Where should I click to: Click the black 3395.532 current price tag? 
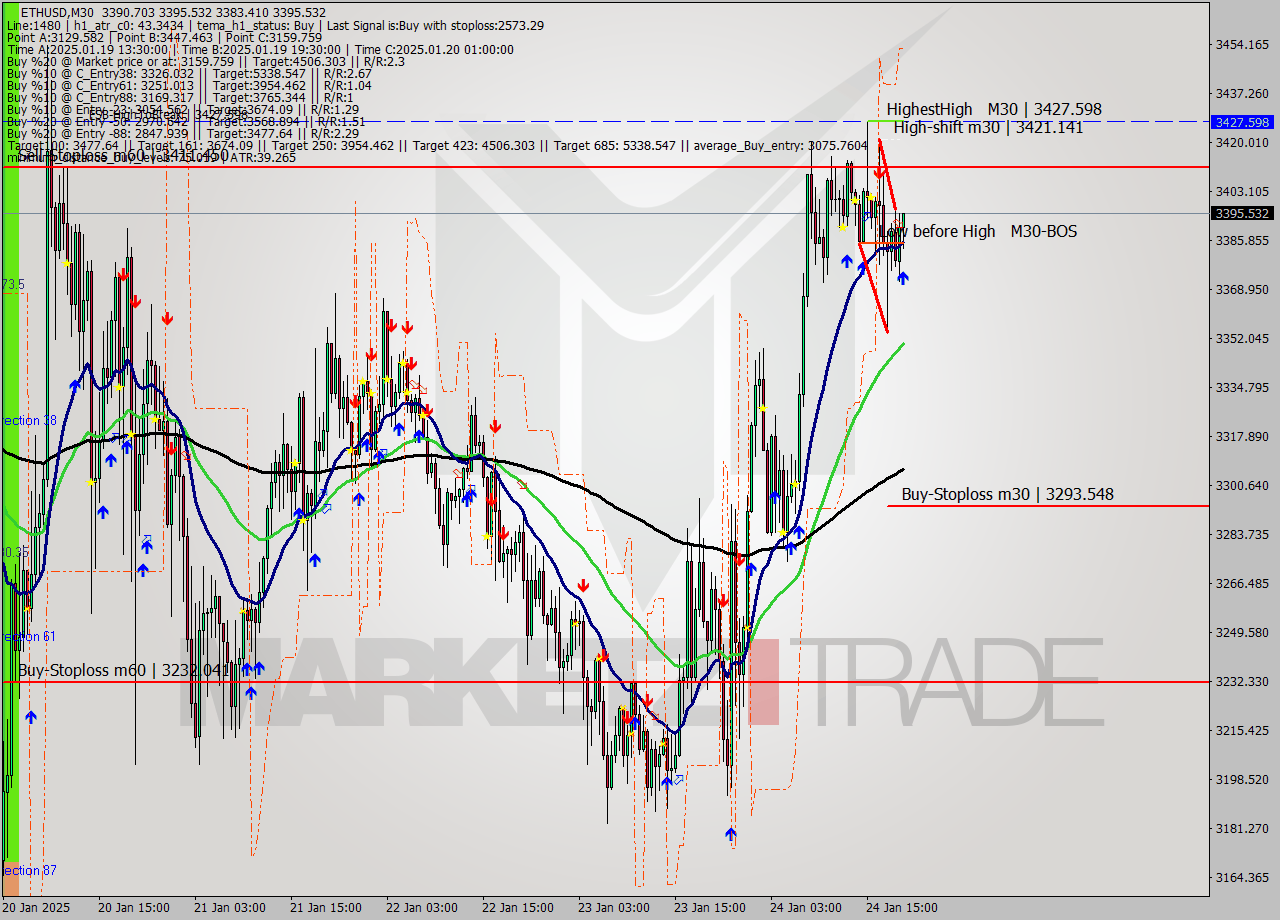pyautogui.click(x=1240, y=213)
